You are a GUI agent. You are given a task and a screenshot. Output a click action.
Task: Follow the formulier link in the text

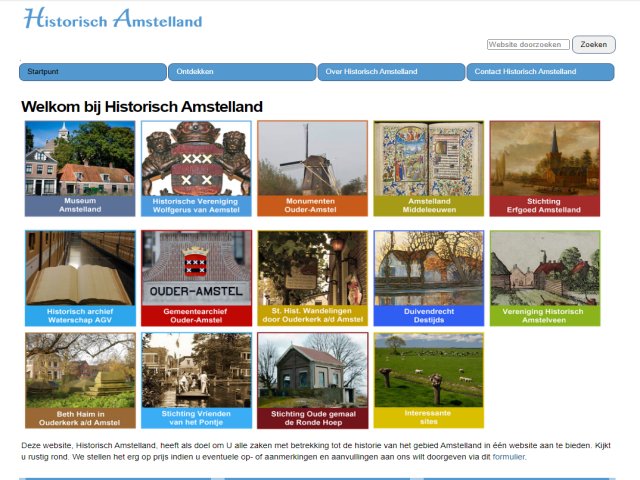[x=509, y=457]
